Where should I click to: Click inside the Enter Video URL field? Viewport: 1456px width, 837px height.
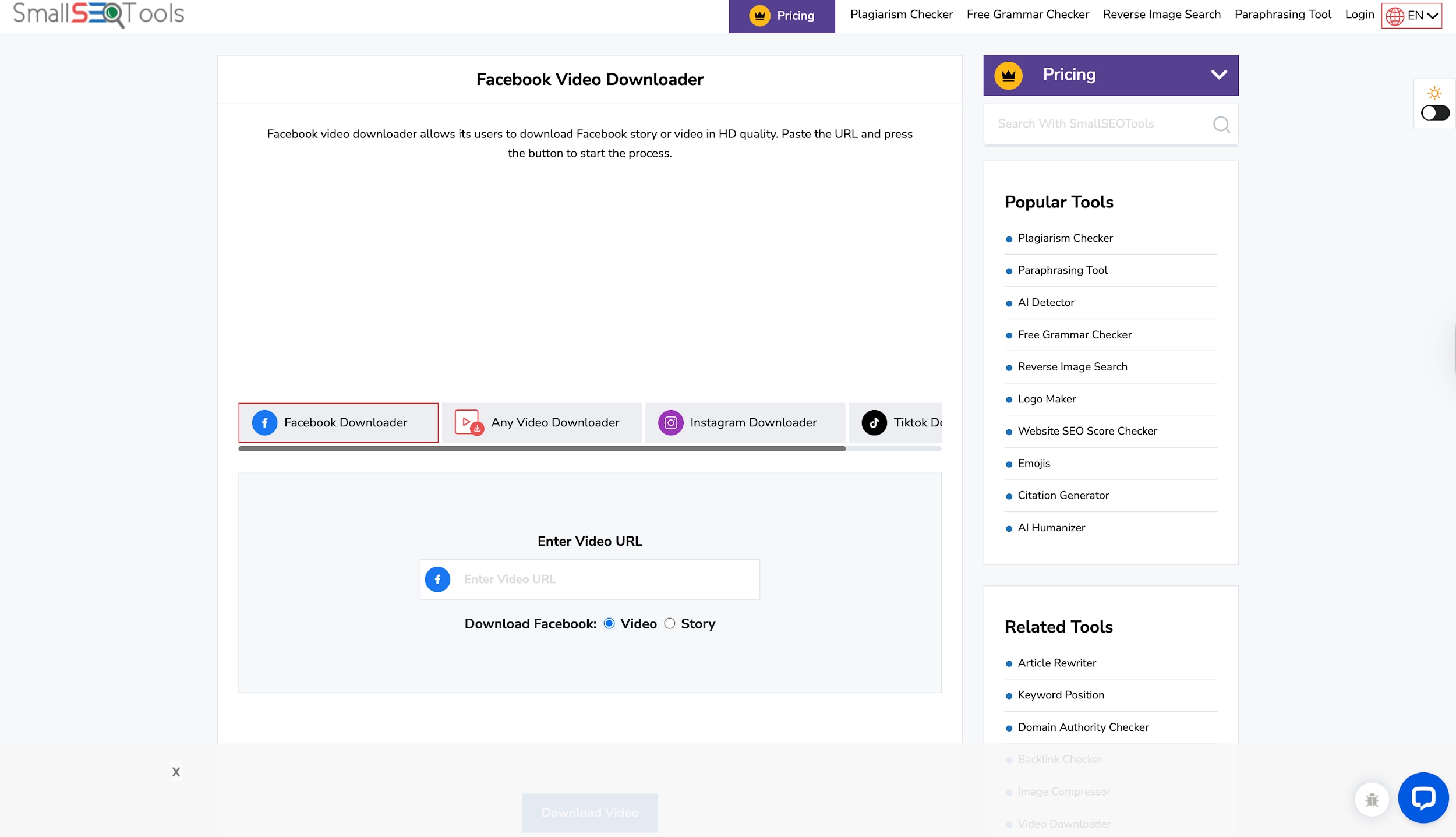[x=606, y=579]
